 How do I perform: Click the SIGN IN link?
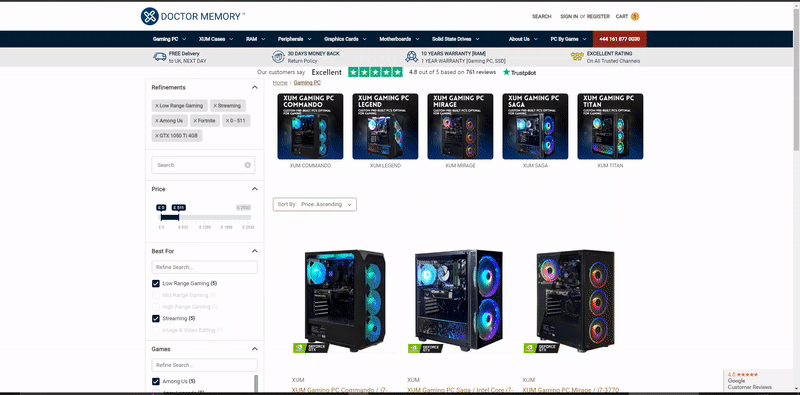pos(569,16)
